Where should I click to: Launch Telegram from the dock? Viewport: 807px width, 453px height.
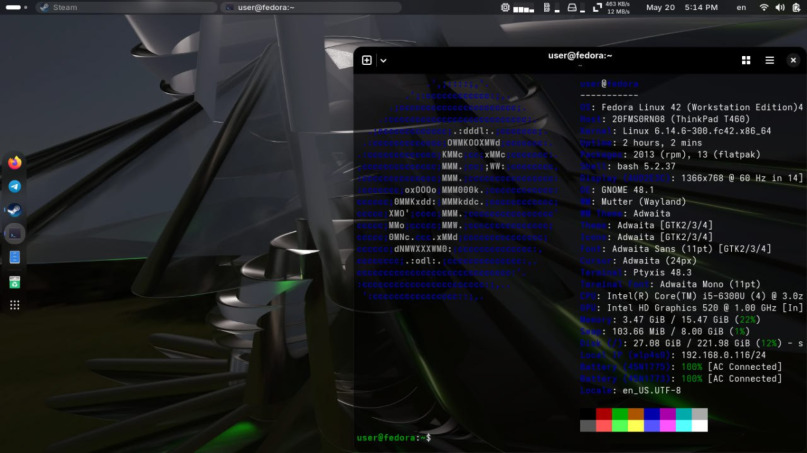(14, 186)
